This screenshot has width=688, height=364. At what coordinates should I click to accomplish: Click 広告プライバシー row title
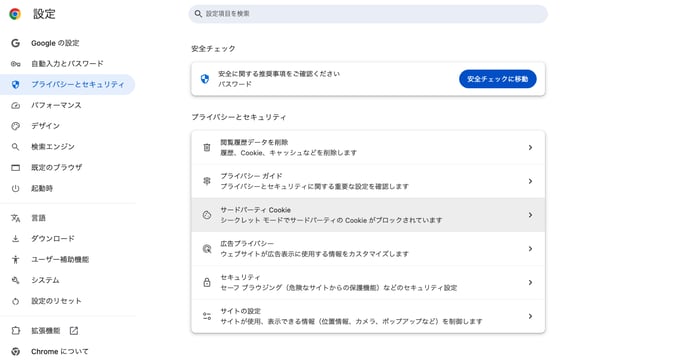[x=247, y=243]
